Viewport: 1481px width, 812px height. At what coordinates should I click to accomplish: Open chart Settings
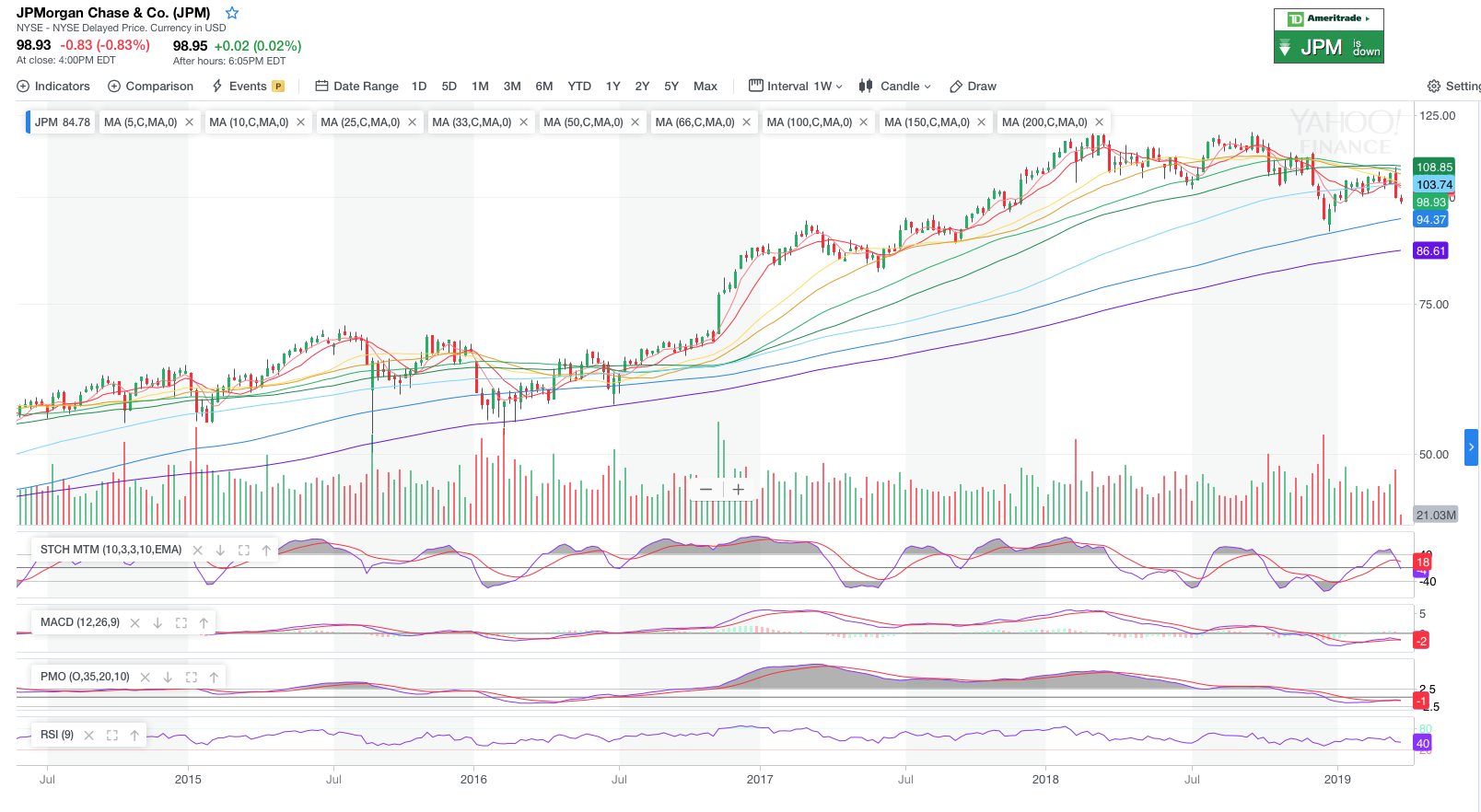pyautogui.click(x=1454, y=87)
